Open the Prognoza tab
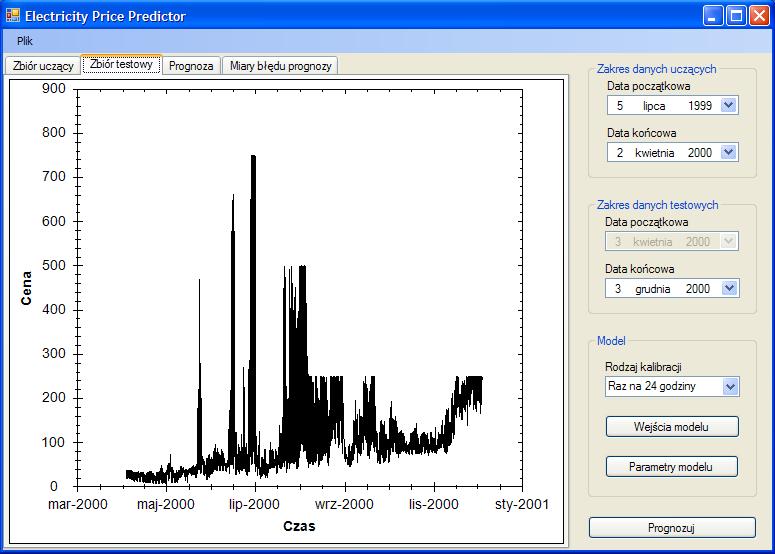The image size is (775, 554). pyautogui.click(x=191, y=66)
